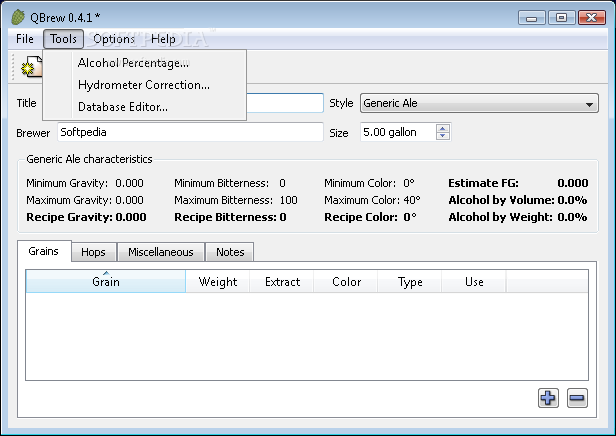
Task: Sort by the Type column header
Action: point(410,282)
